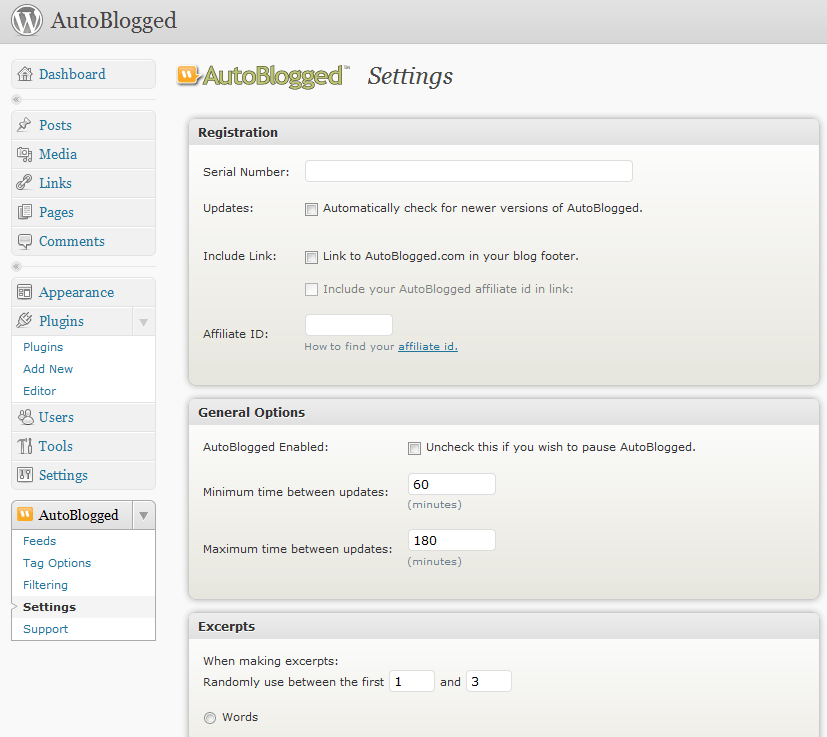
Task: Toggle the AutoBlogged Enabled checkbox
Action: [x=415, y=448]
